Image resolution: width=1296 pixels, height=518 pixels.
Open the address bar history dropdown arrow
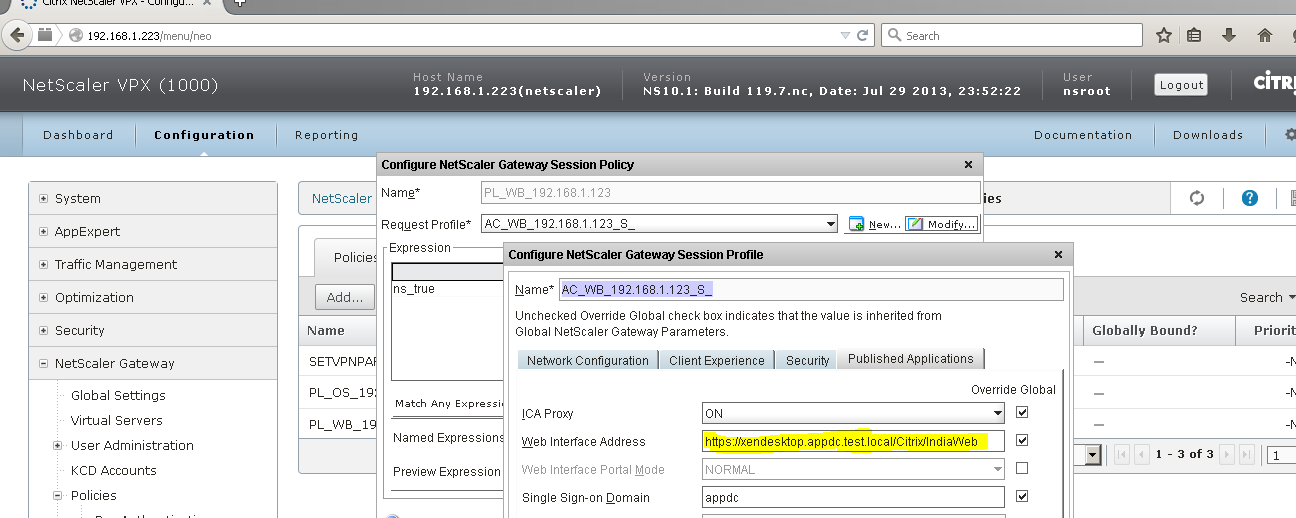[845, 35]
